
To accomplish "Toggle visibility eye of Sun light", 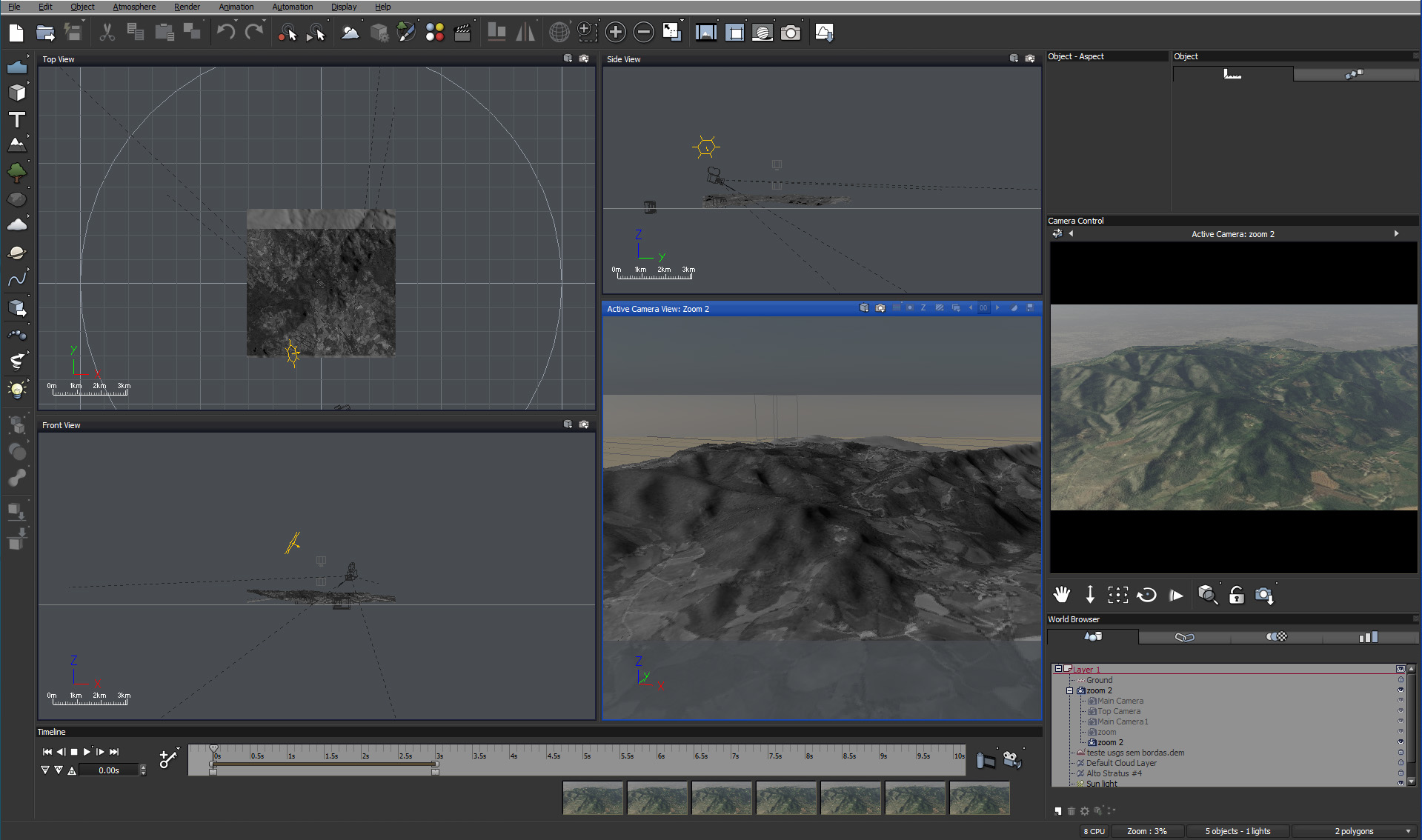I will (x=1401, y=783).
